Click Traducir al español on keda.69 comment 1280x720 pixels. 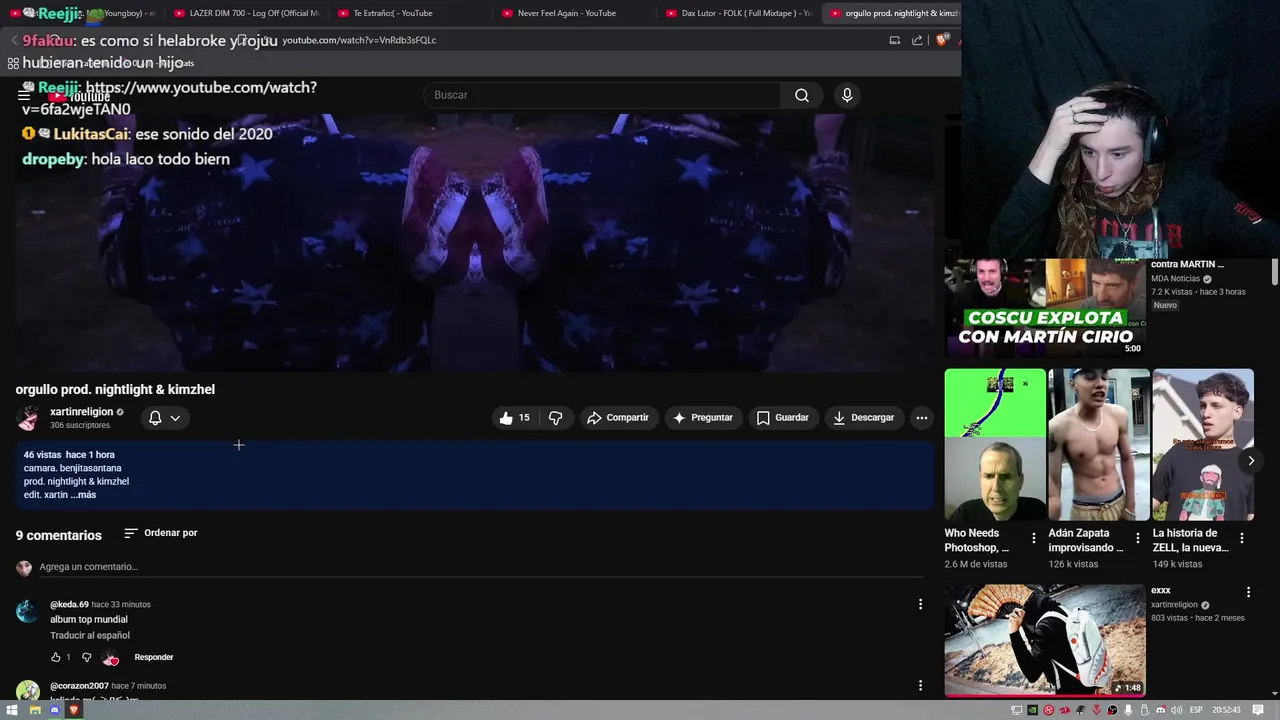coord(90,636)
